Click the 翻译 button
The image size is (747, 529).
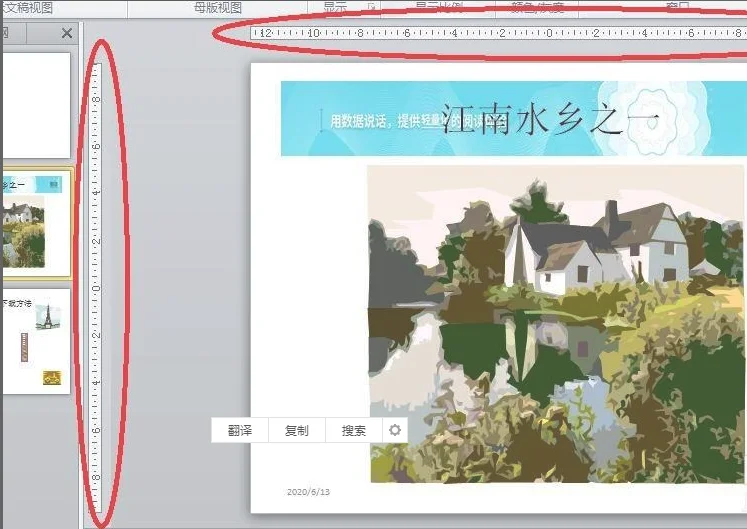click(240, 431)
